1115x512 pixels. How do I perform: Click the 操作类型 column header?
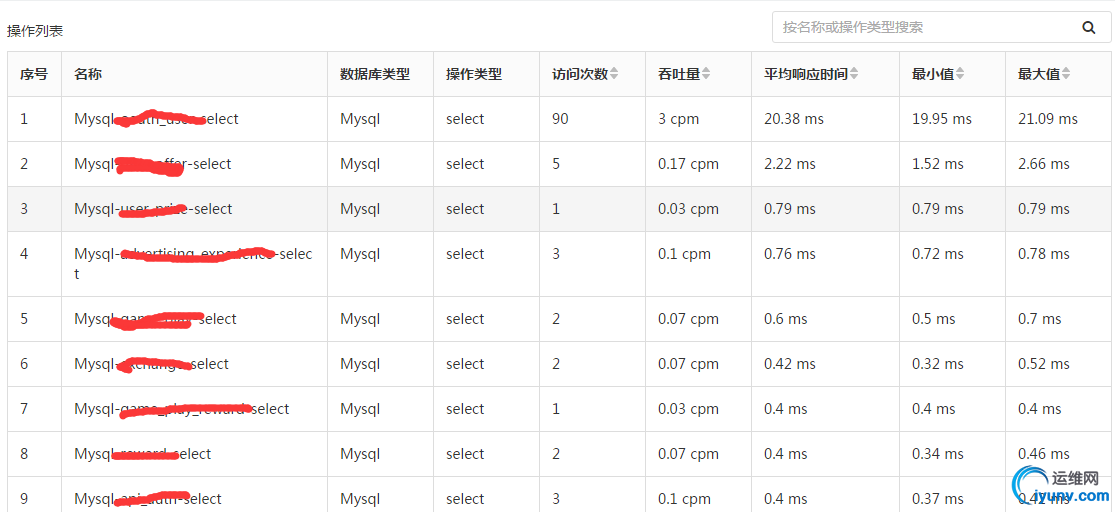(474, 74)
